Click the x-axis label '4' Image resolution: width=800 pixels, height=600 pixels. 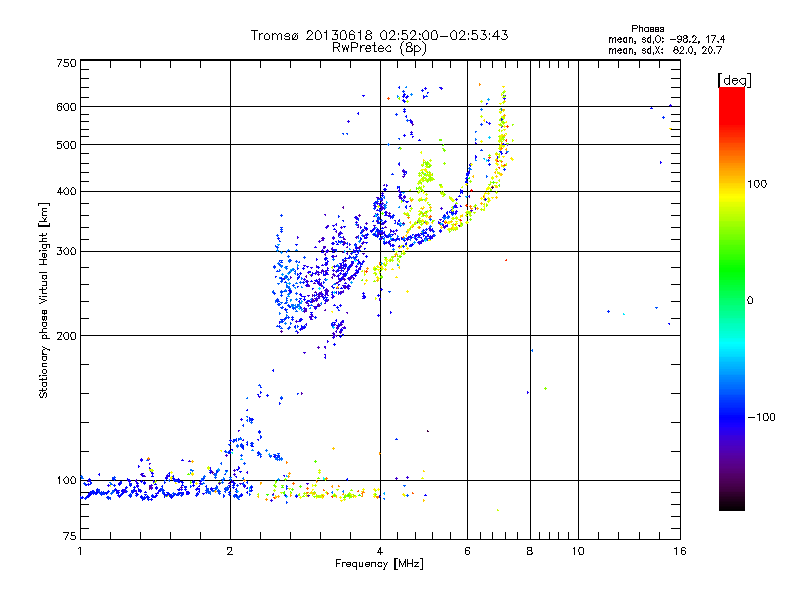380,551
